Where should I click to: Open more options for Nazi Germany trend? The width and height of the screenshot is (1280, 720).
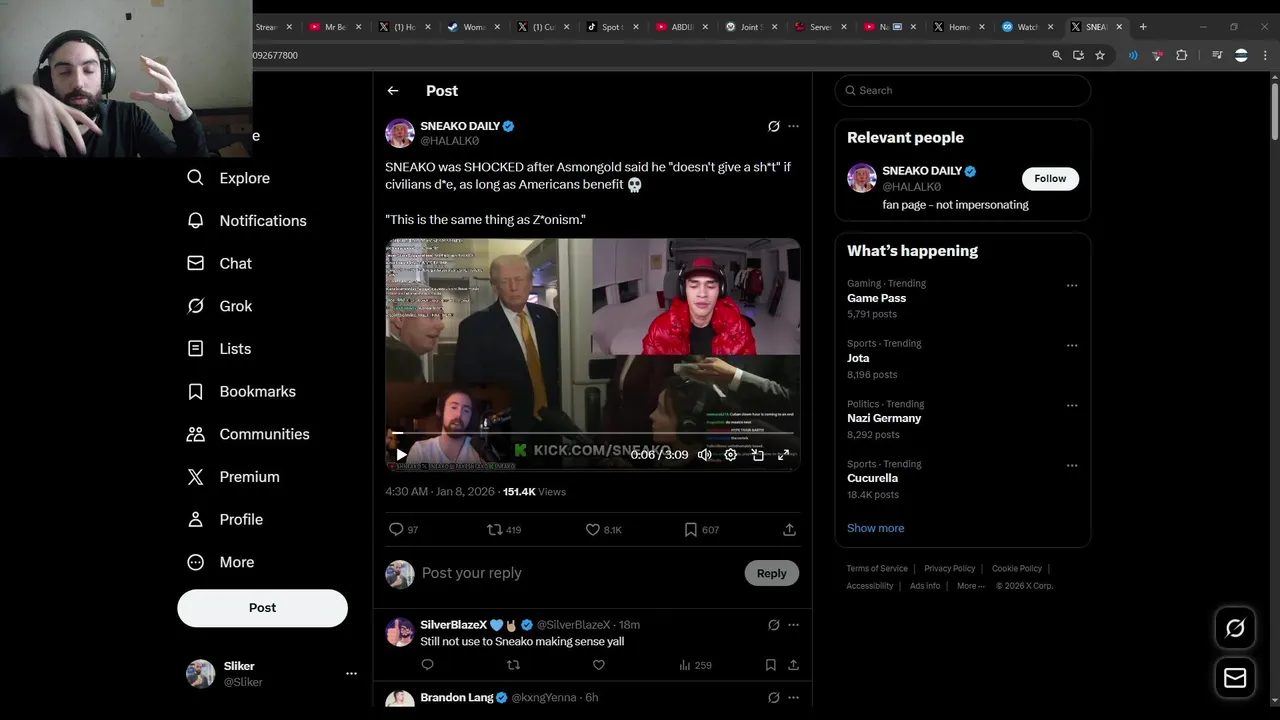click(1072, 405)
